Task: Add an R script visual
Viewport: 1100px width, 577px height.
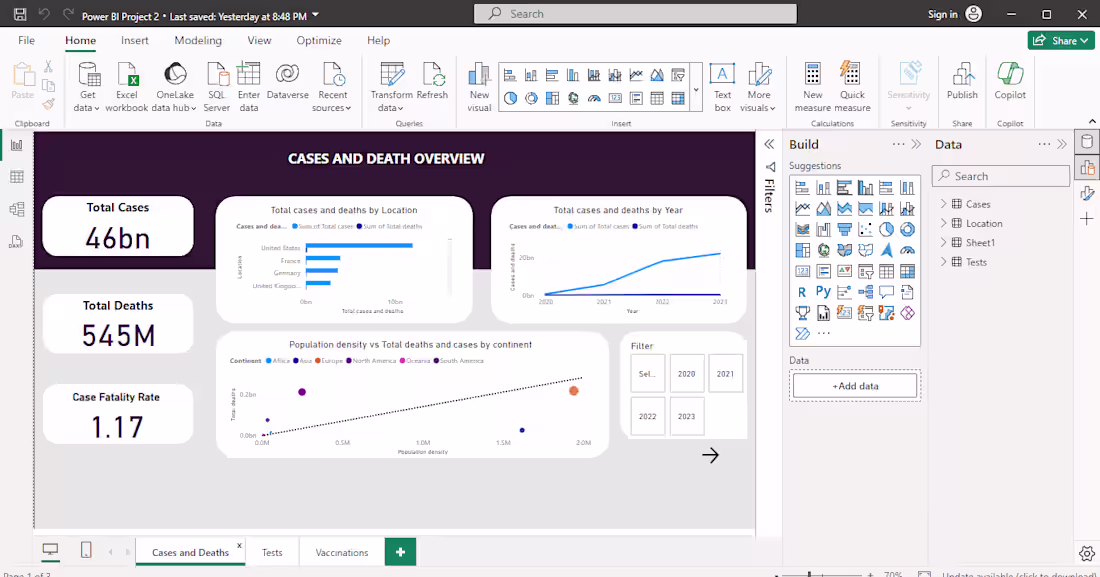Action: pos(803,292)
